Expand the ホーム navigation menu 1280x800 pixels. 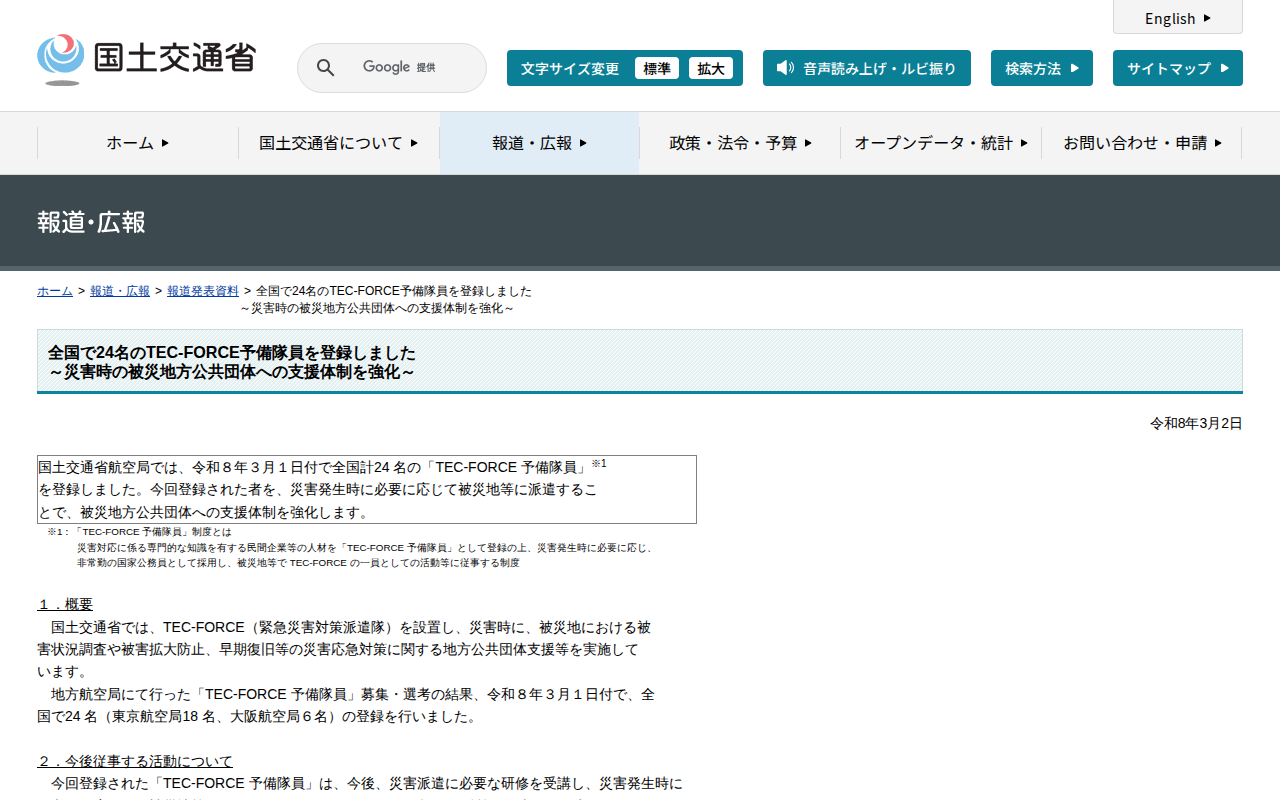pos(138,143)
